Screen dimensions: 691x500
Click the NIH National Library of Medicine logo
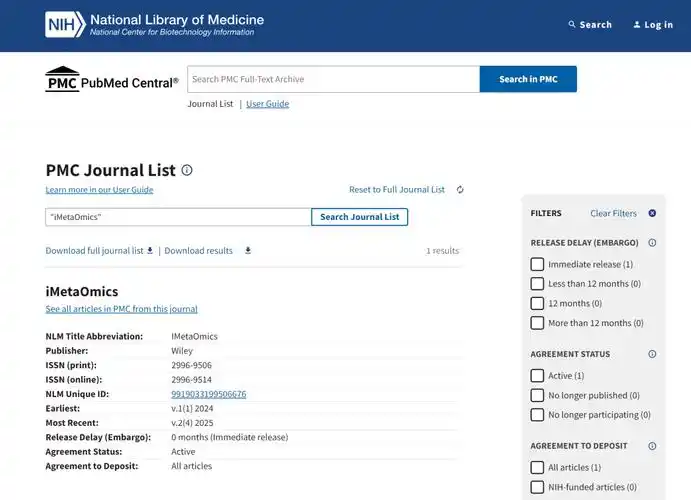tap(154, 25)
